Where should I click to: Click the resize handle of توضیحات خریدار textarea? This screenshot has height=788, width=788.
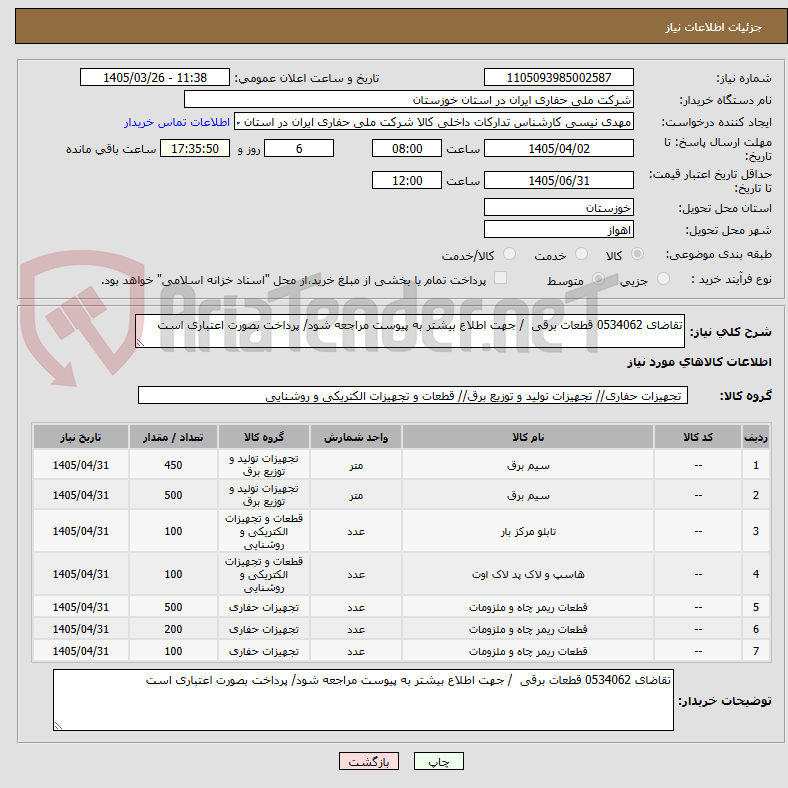[x=58, y=726]
